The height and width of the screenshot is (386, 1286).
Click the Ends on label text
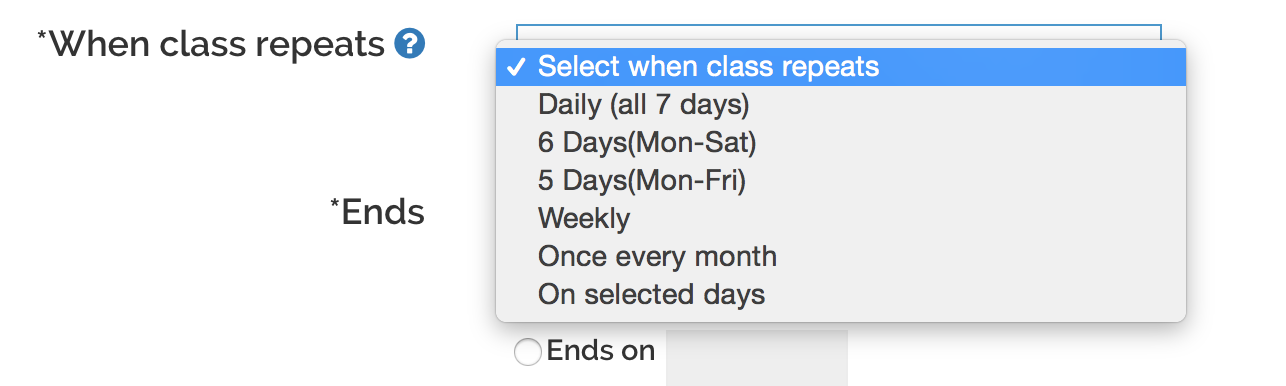(x=601, y=351)
